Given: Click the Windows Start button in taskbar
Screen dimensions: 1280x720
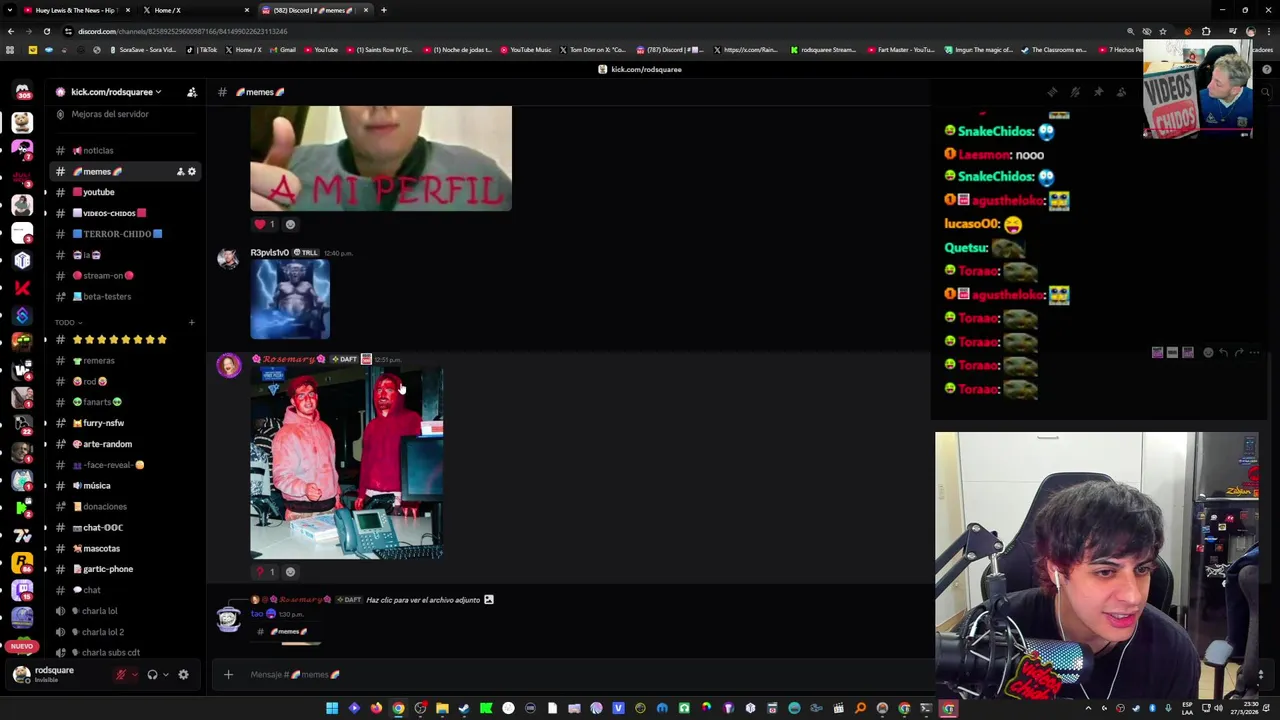Looking at the screenshot, I should (x=332, y=709).
